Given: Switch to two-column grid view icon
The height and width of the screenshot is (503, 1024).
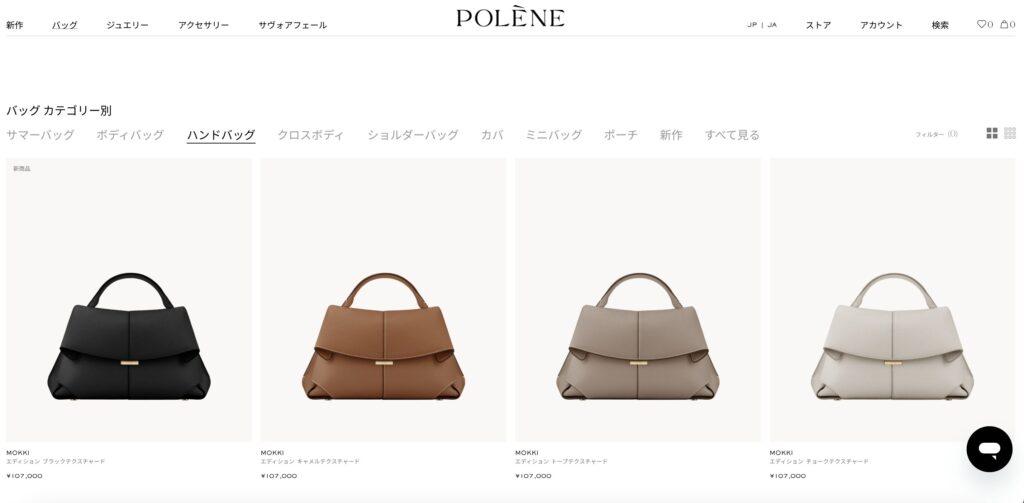Looking at the screenshot, I should (x=991, y=133).
